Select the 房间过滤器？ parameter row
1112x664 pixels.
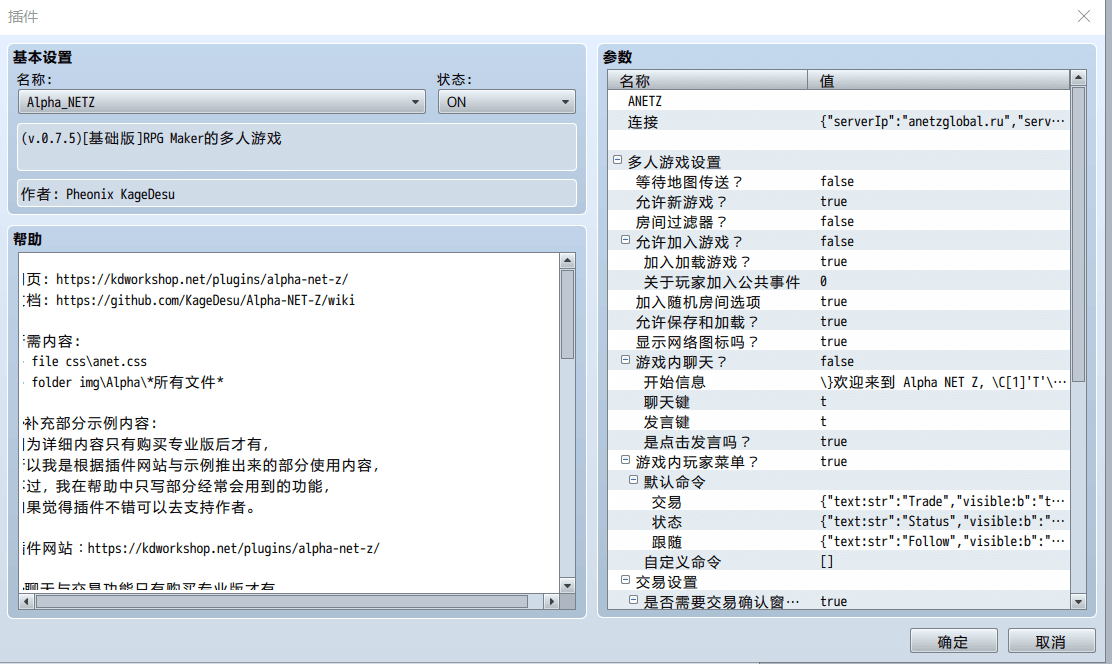pos(839,221)
